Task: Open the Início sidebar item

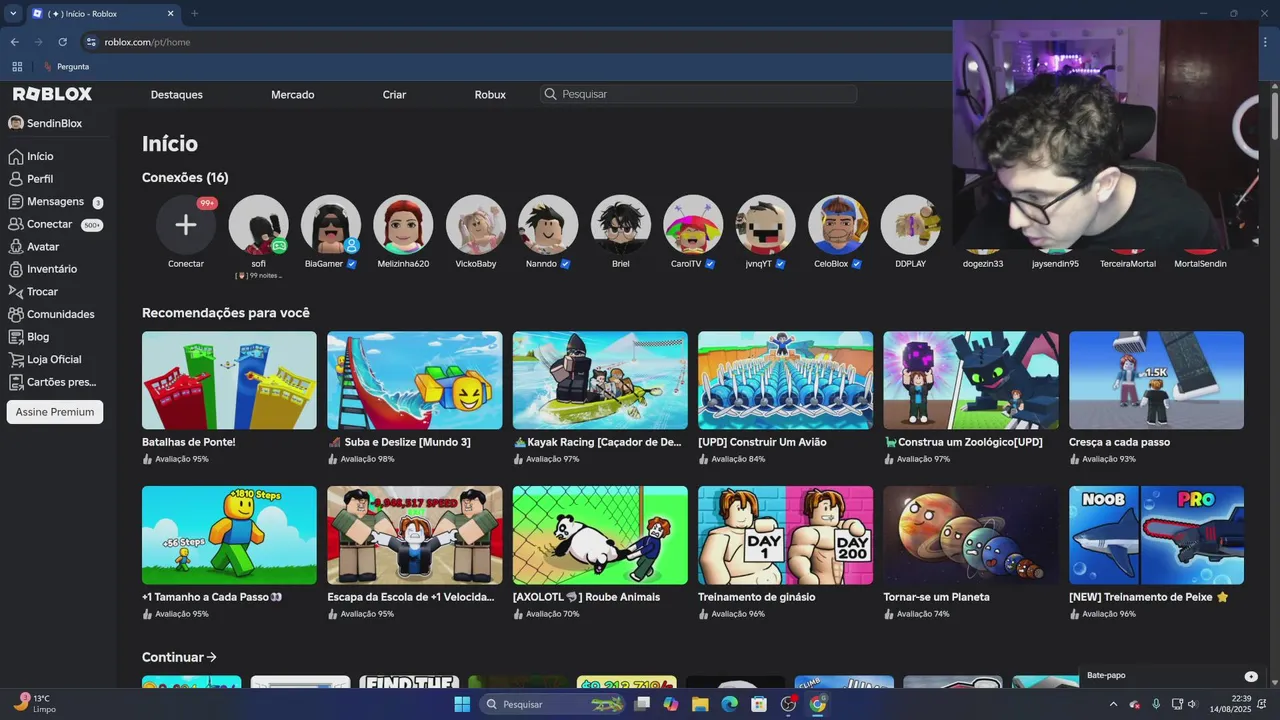Action: click(x=31, y=156)
